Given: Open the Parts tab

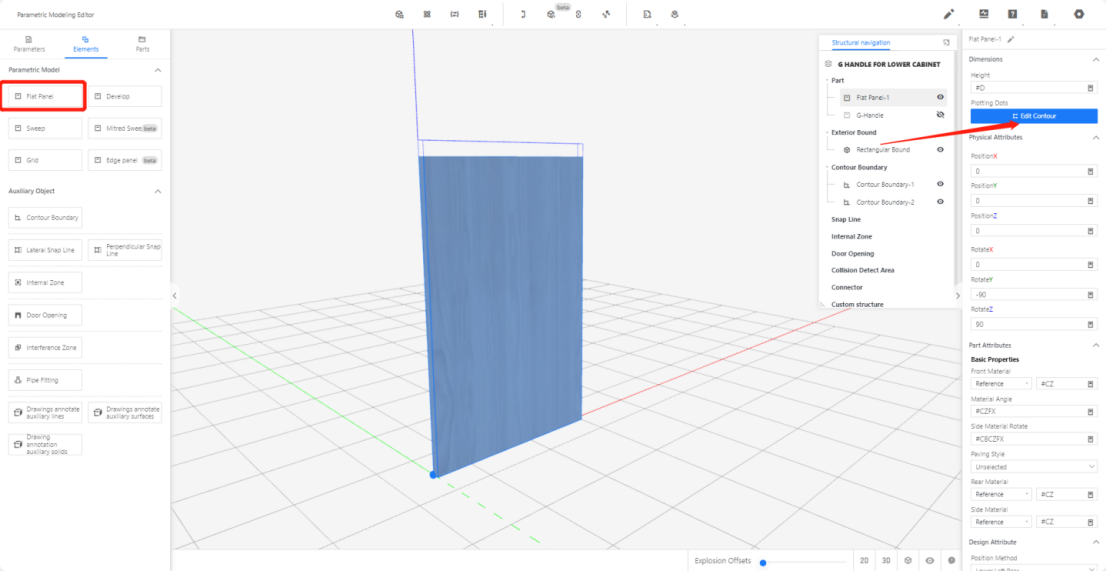Looking at the screenshot, I should (142, 43).
